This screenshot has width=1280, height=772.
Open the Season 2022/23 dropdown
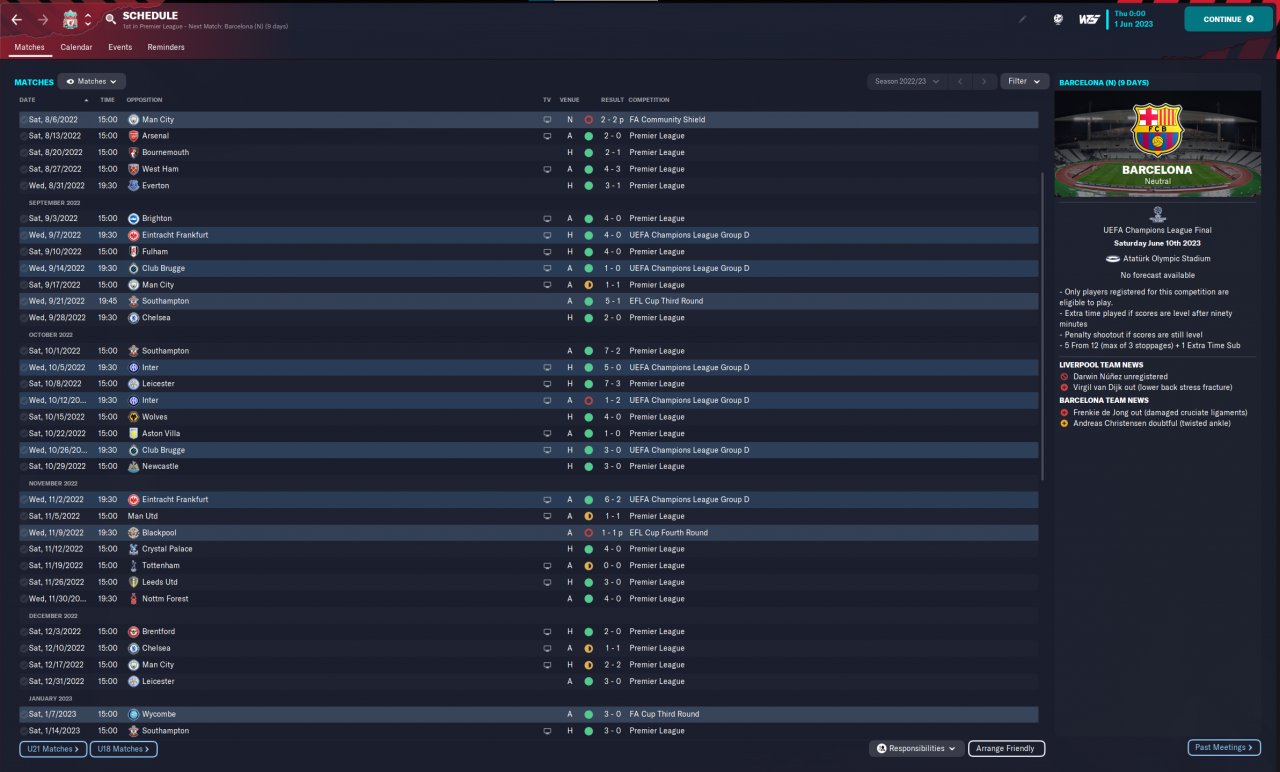(x=907, y=81)
